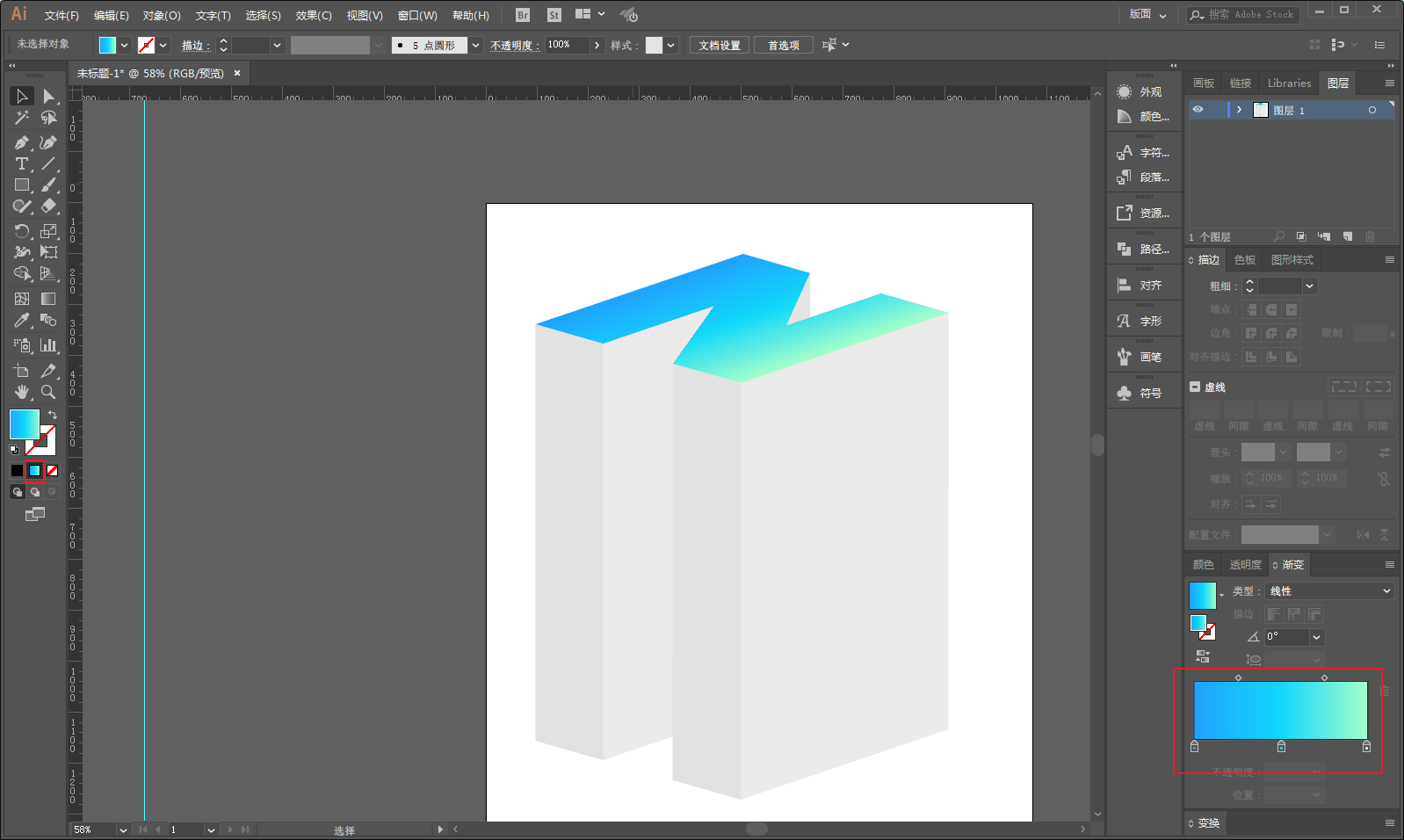
Task: Click the middle gradient color stop
Action: (1281, 746)
